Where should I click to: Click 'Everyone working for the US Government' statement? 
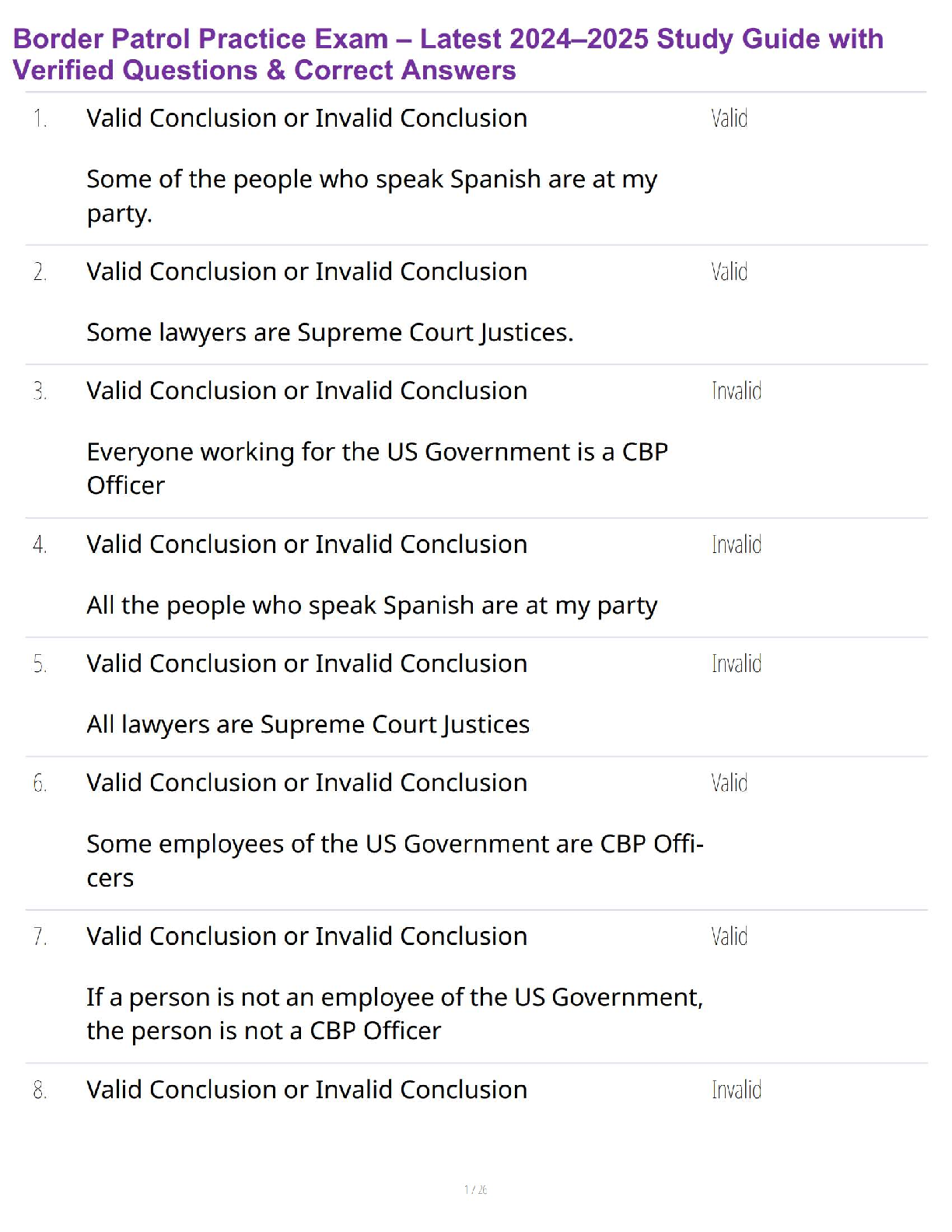click(377, 467)
